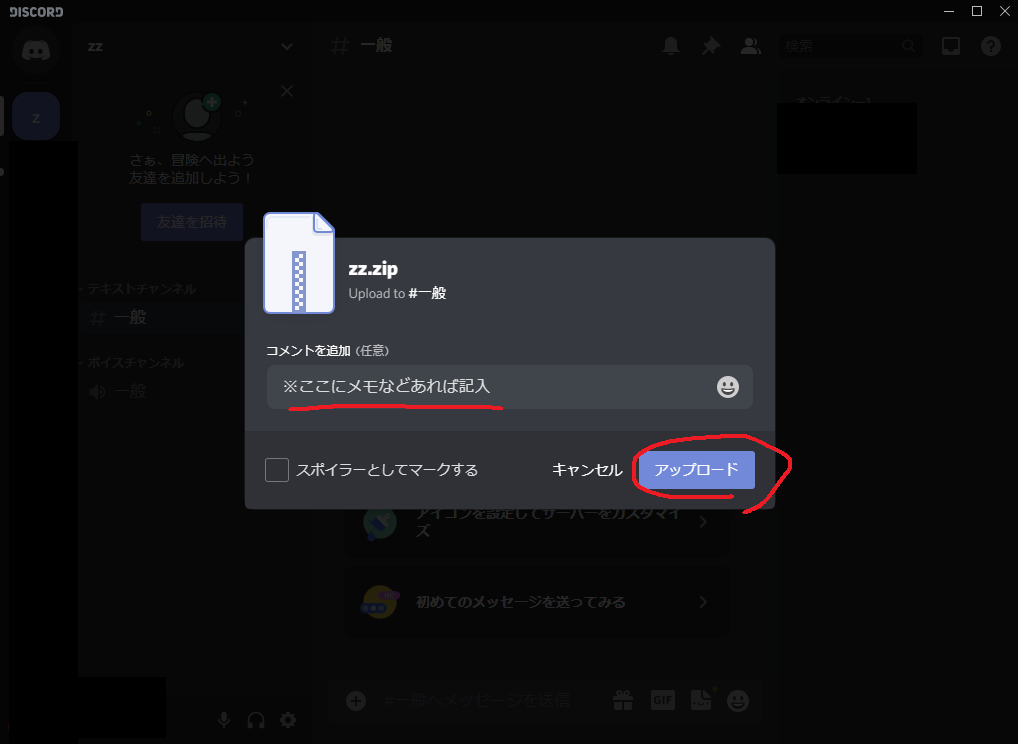Toggle member list icon in header
The width and height of the screenshot is (1018, 744).
[751, 46]
